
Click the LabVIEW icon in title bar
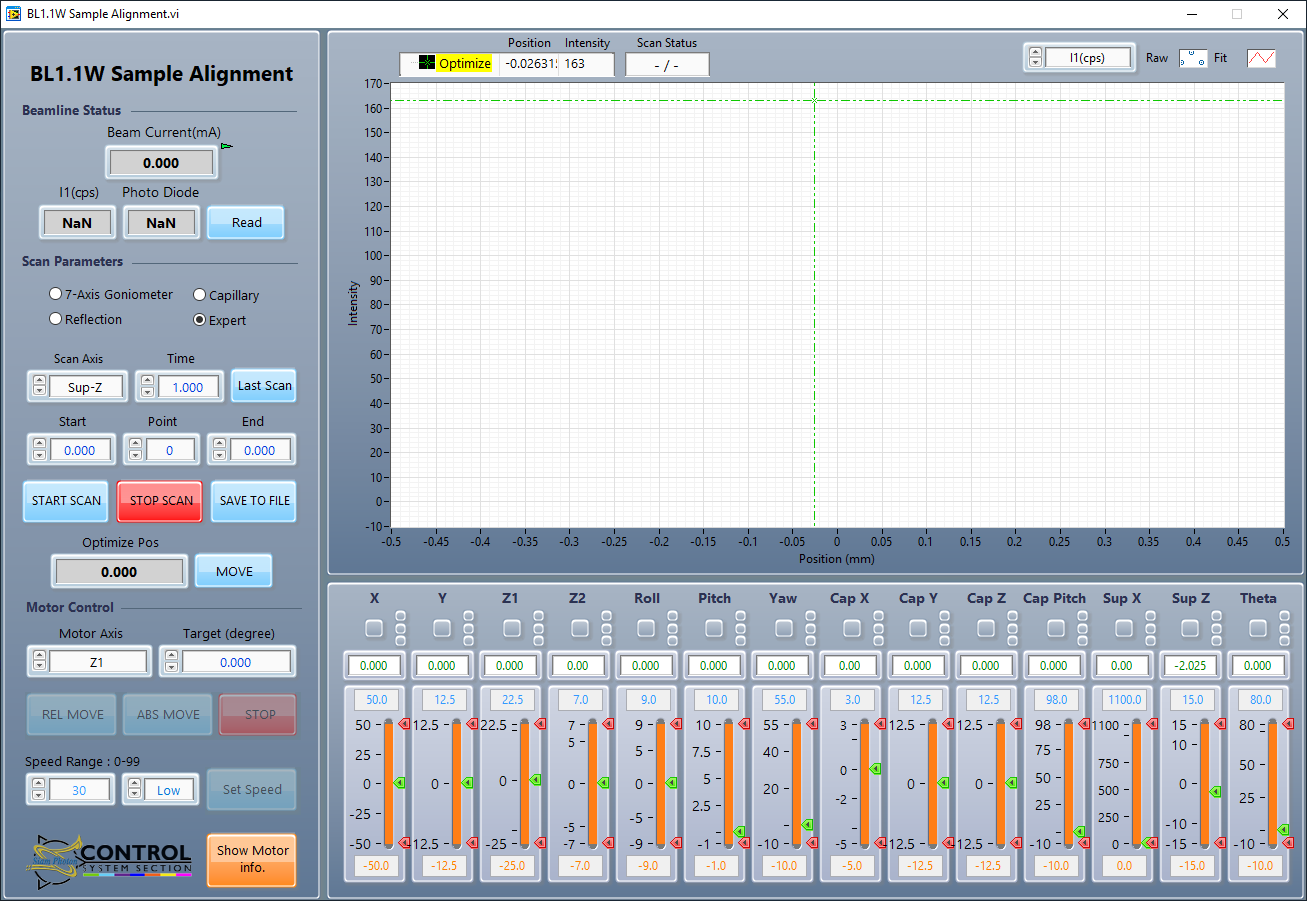click(13, 14)
